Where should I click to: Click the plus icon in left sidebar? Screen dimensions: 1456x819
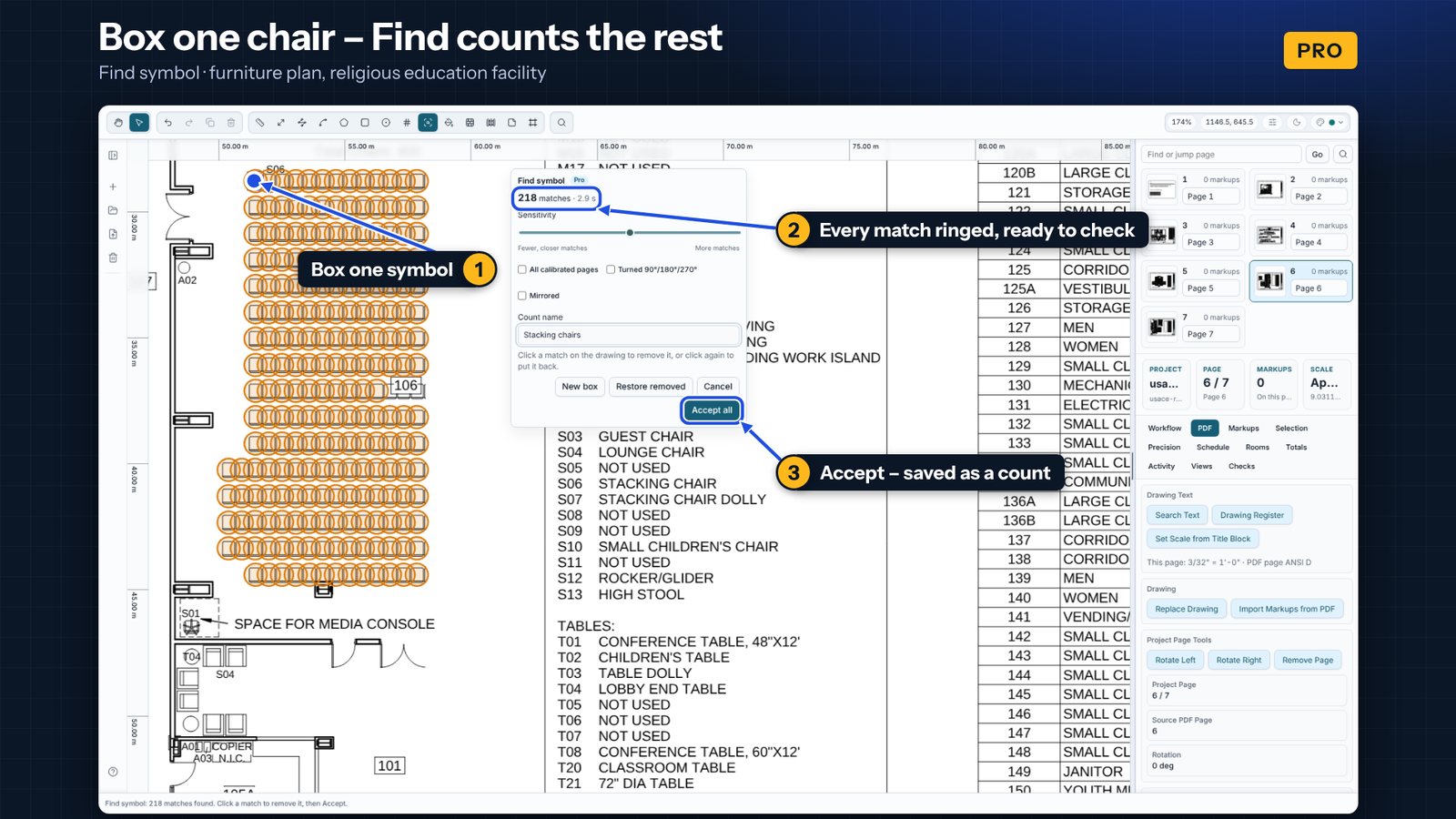[x=113, y=187]
